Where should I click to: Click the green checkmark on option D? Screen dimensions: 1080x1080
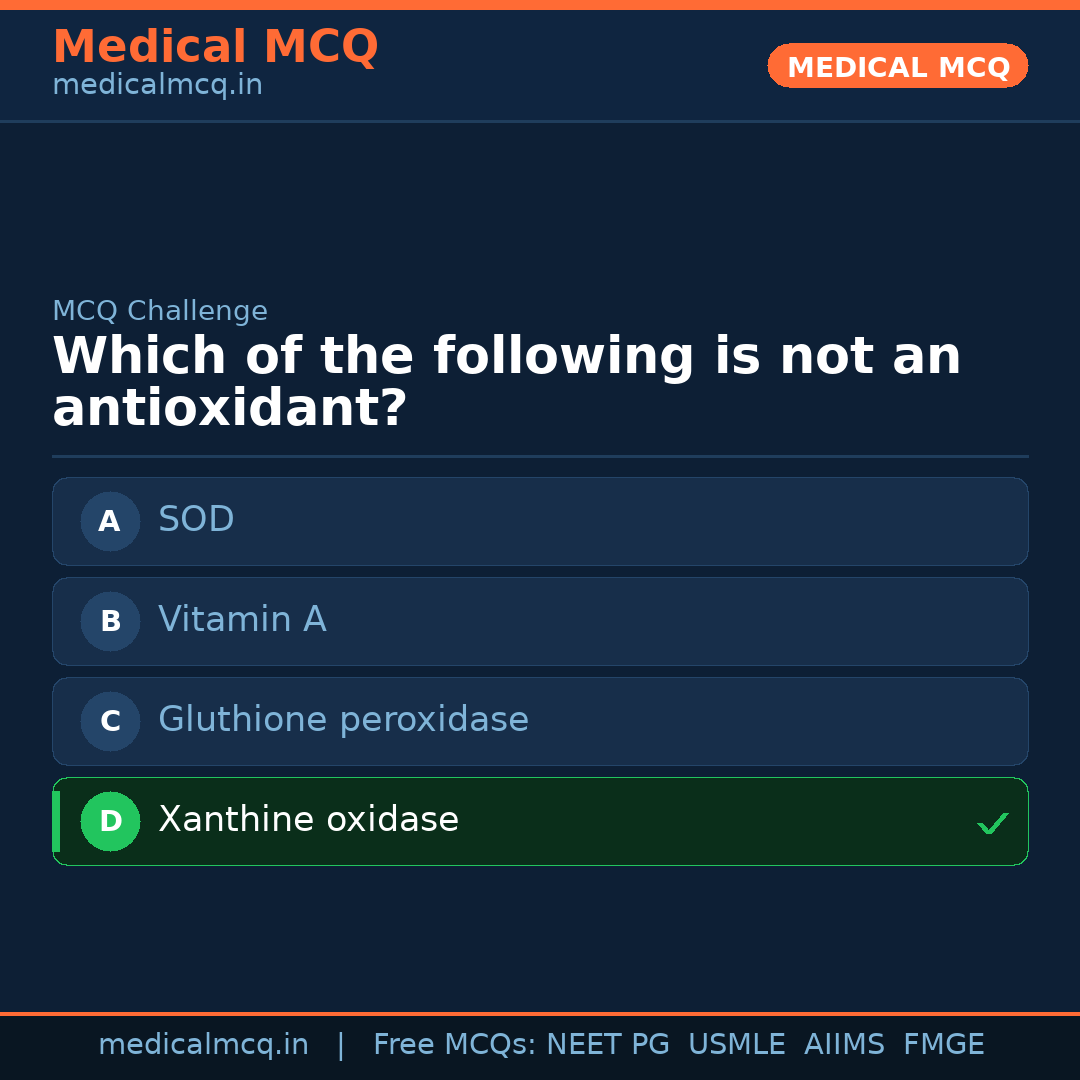(x=993, y=822)
